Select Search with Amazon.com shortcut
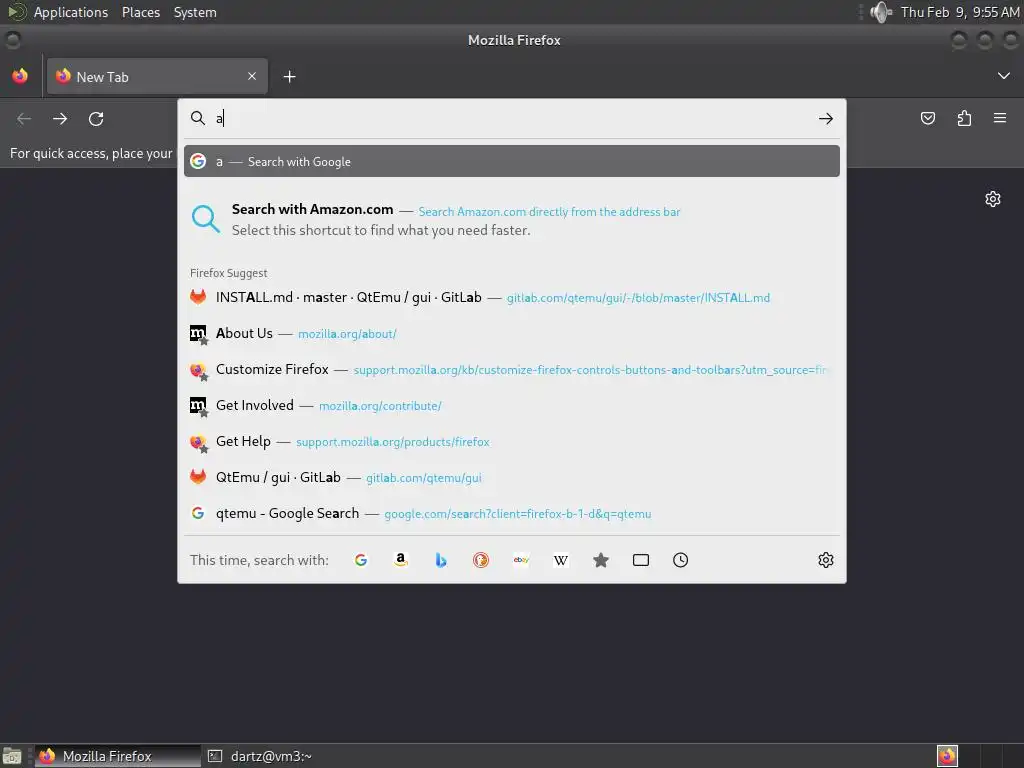Viewport: 1024px width, 768px height. 512,219
